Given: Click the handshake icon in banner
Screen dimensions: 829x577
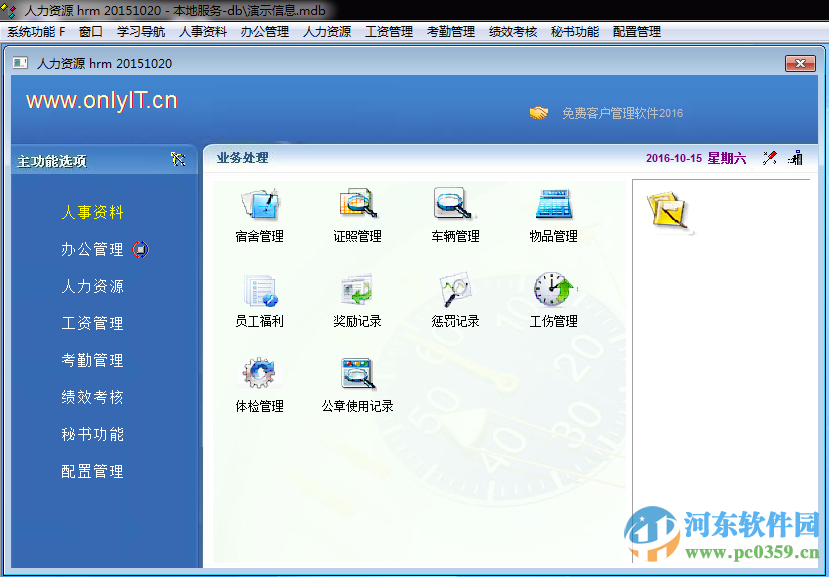Looking at the screenshot, I should coord(539,113).
